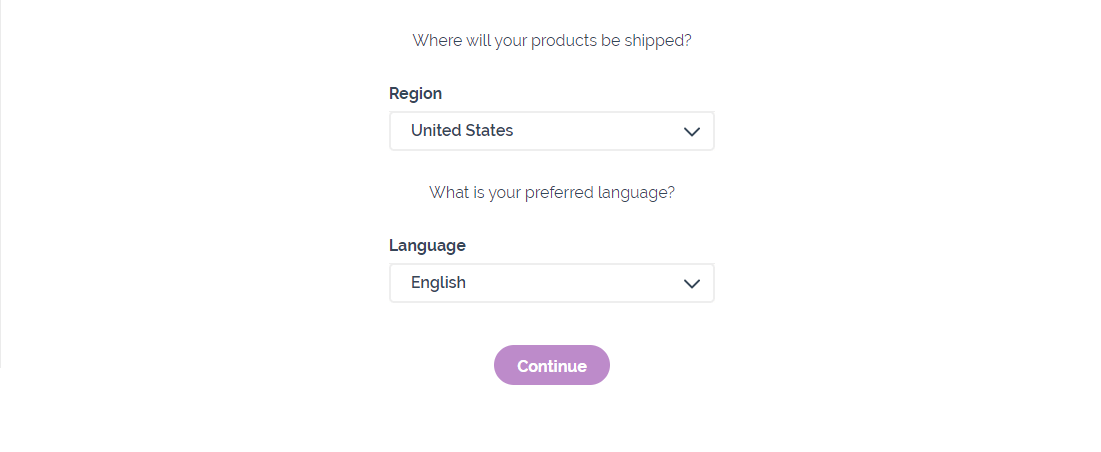
Task: Expand shipping region options list
Action: click(552, 131)
